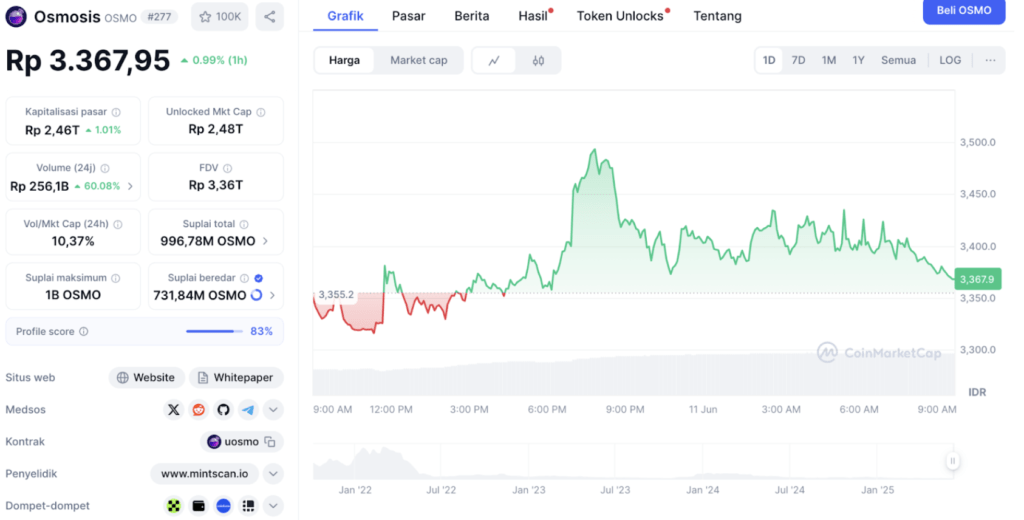Image resolution: width=1024 pixels, height=520 pixels.
Task: Click the uosmo contract chip
Action: [242, 442]
